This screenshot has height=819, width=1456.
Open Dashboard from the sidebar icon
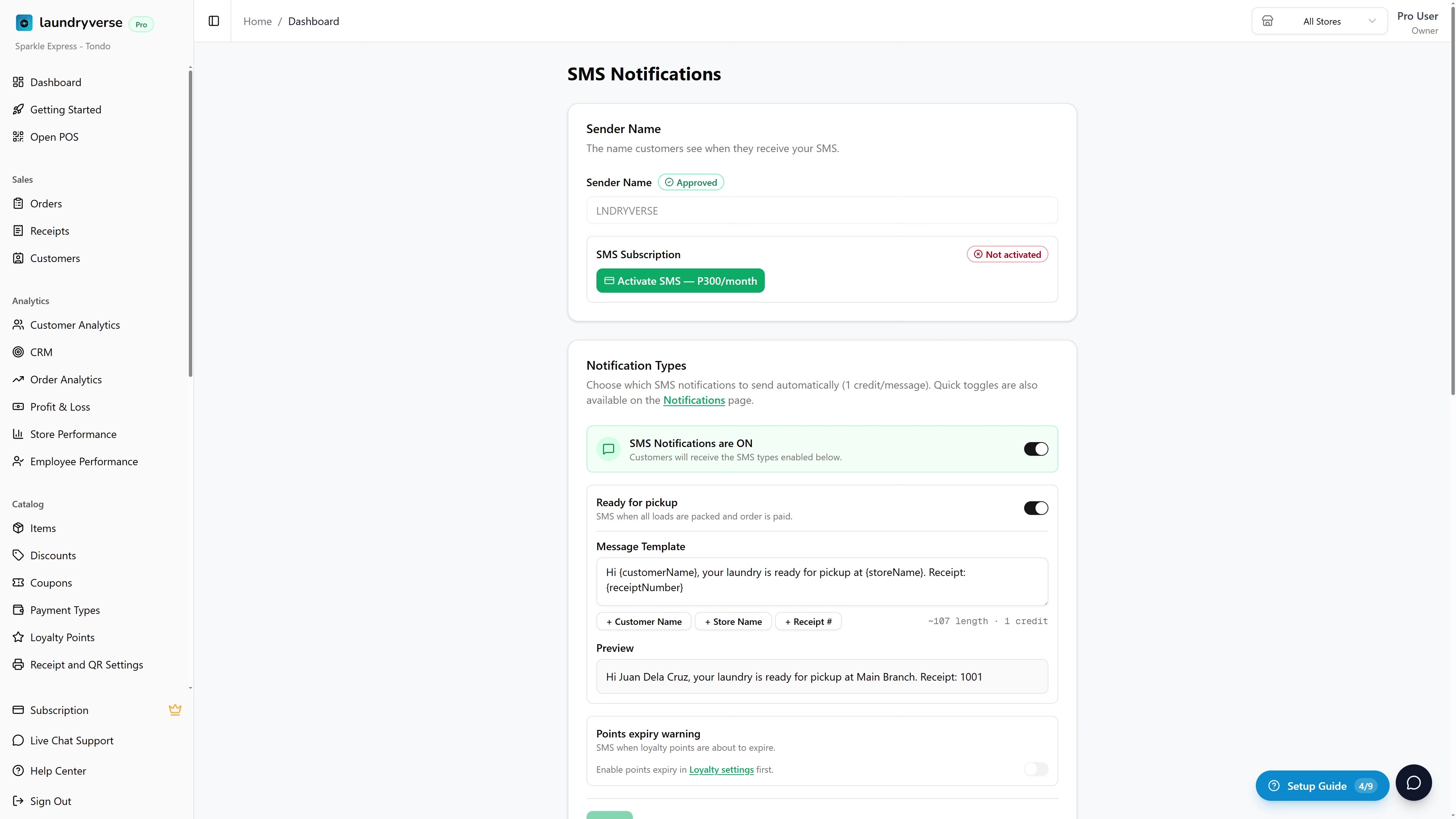pyautogui.click(x=18, y=82)
